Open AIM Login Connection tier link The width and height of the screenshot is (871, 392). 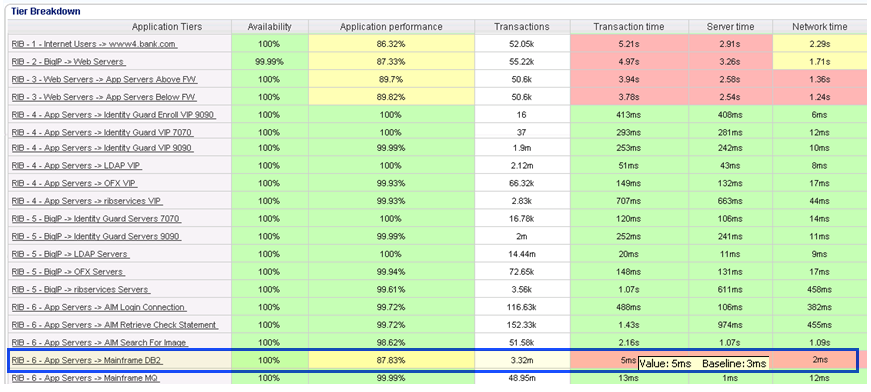(x=98, y=307)
